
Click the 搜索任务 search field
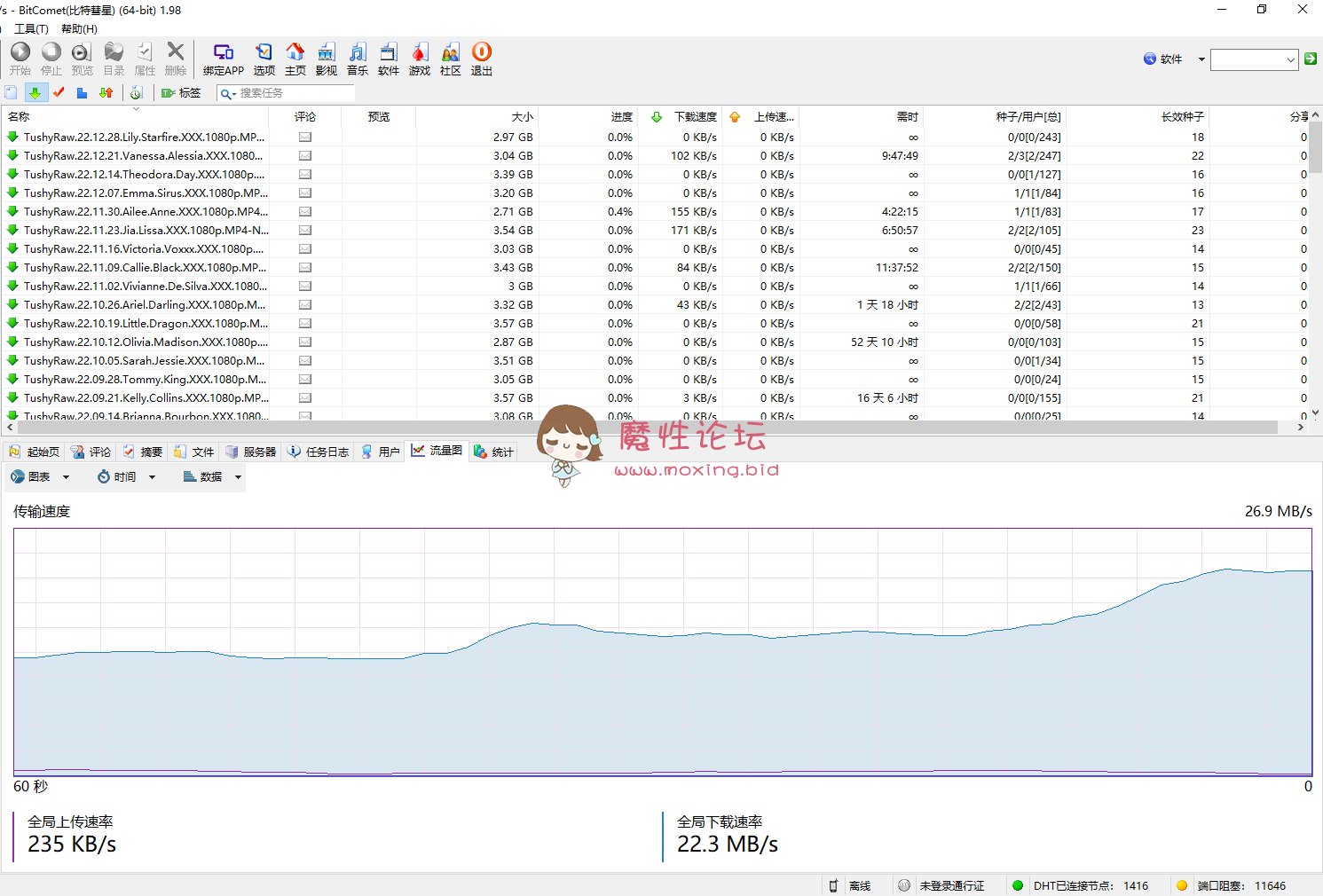pyautogui.click(x=293, y=93)
